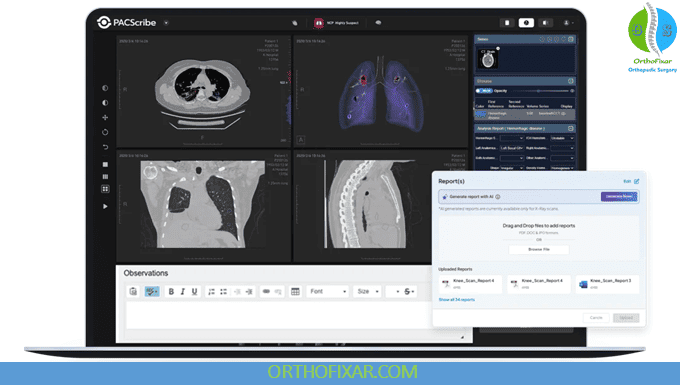Insert a numbered list
This screenshot has height=385, width=680.
[211, 292]
